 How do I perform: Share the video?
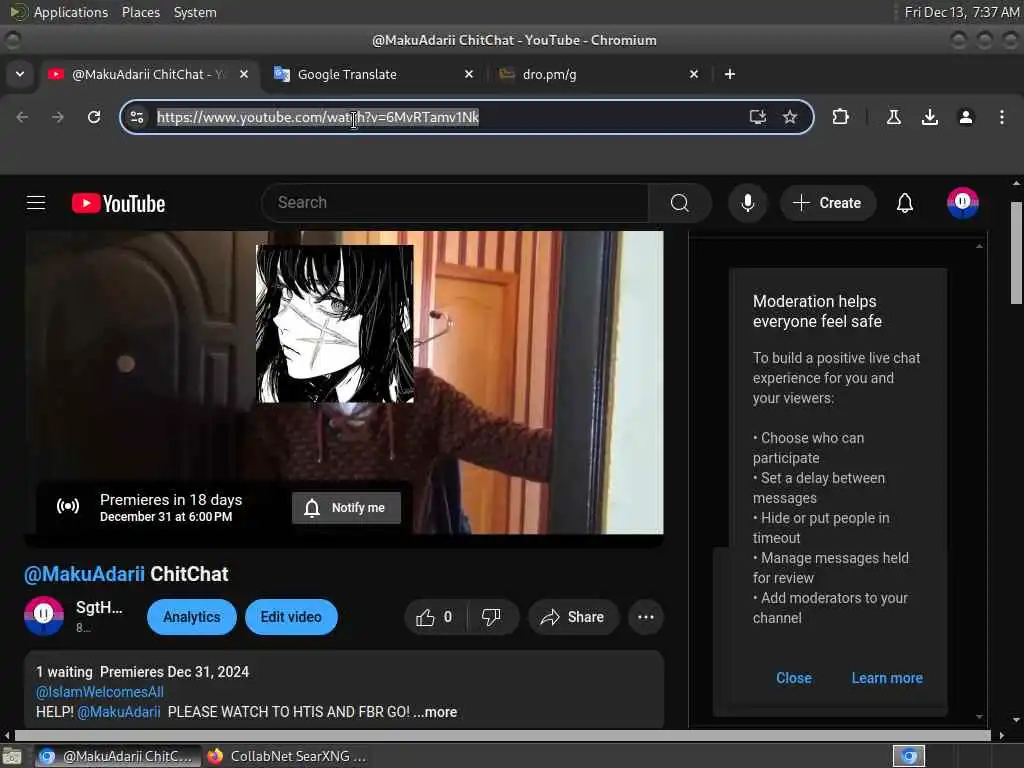pos(573,617)
